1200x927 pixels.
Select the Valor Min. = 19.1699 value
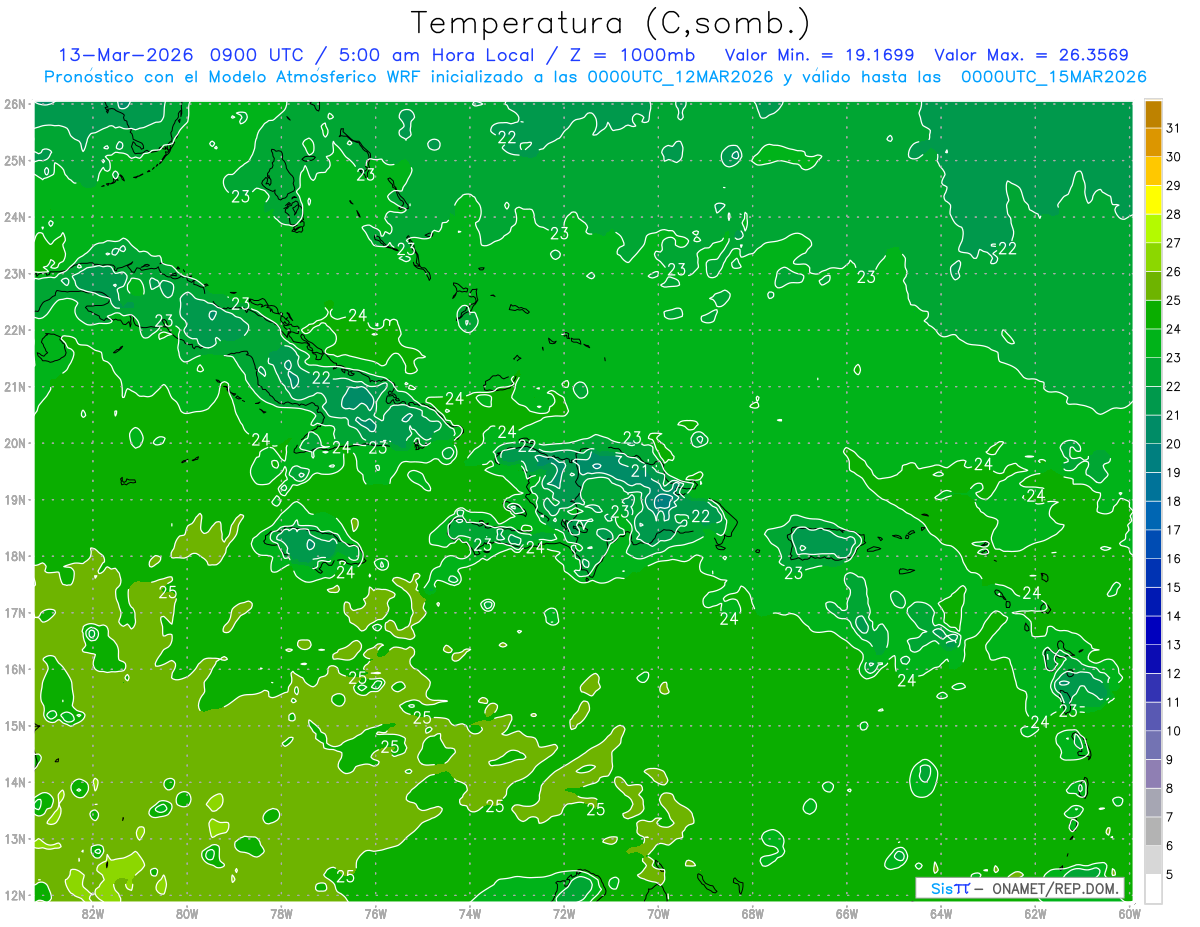[821, 55]
